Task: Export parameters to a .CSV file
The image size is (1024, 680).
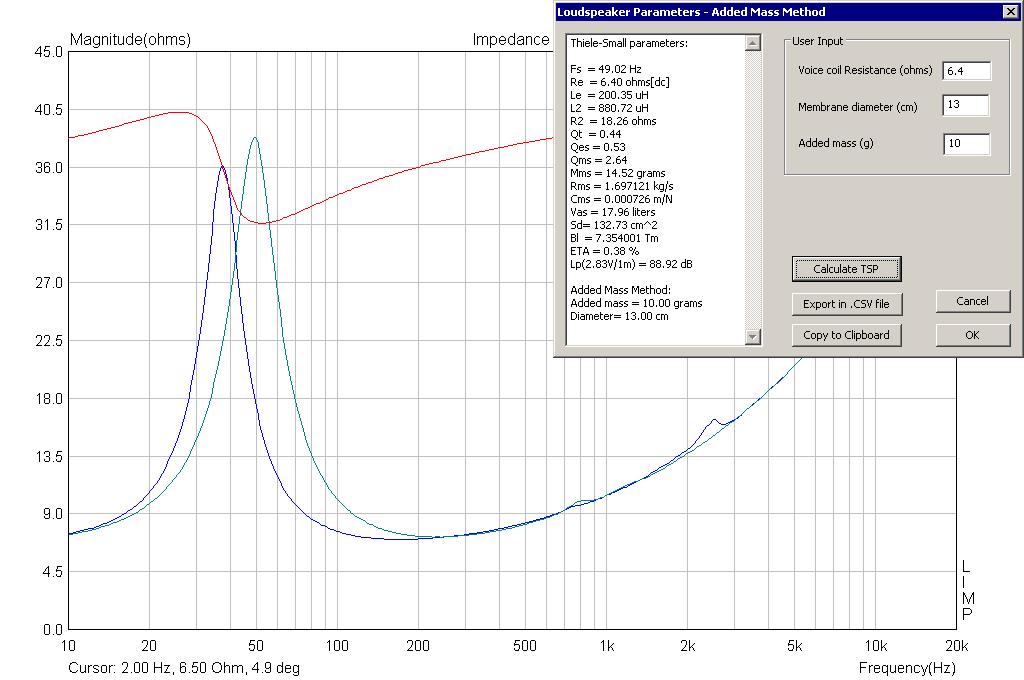Action: point(846,304)
